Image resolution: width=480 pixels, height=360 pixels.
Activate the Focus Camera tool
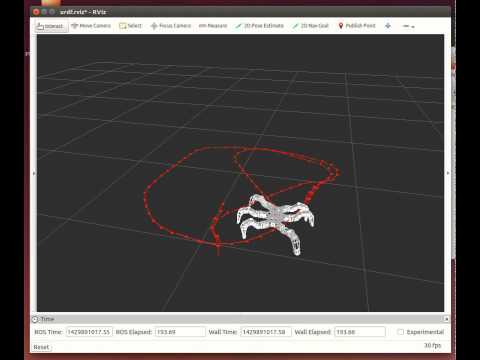[x=171, y=26]
